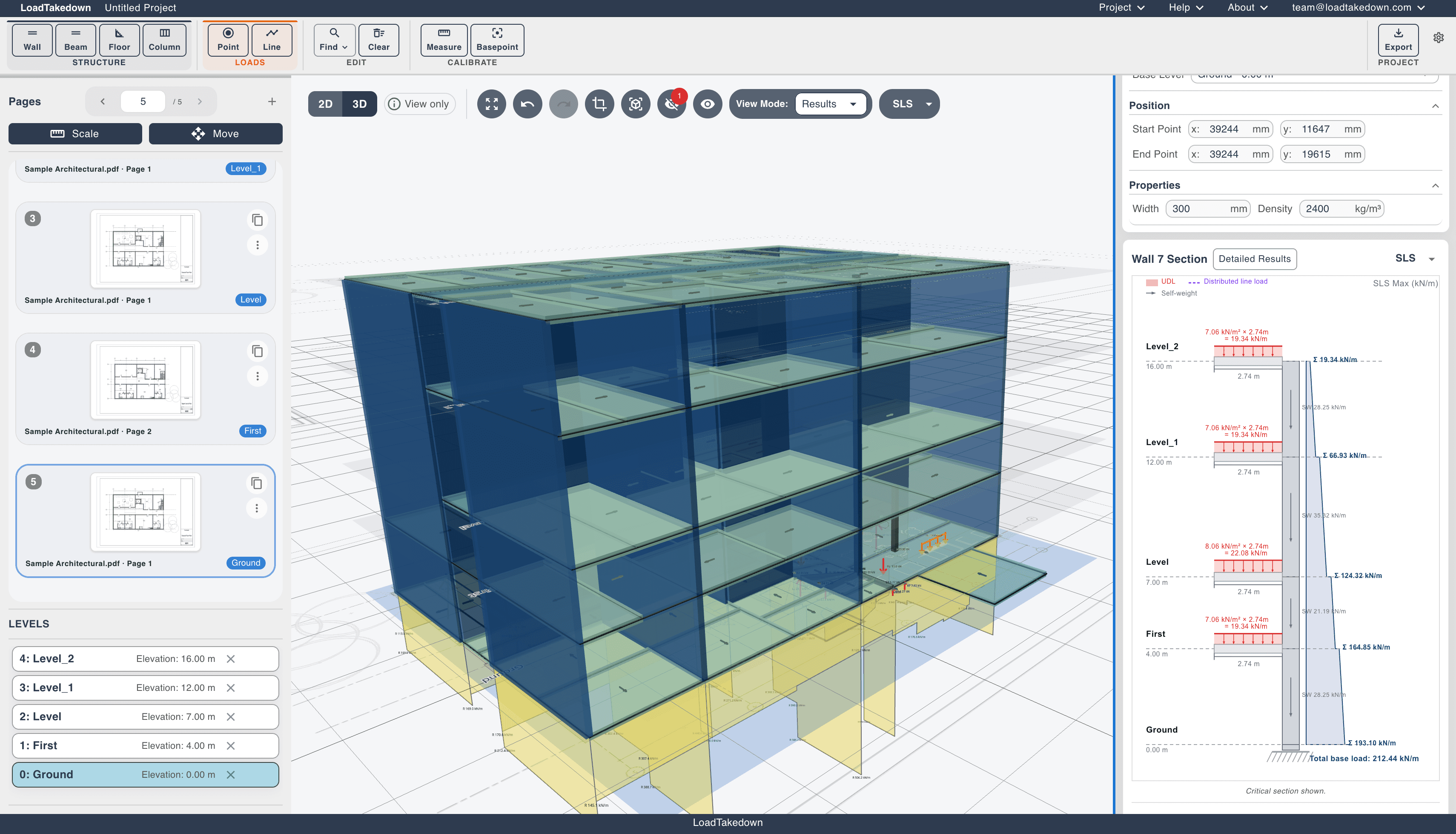Activate the Basepoint calibration tool
This screenshot has height=834, width=1456.
(x=496, y=40)
